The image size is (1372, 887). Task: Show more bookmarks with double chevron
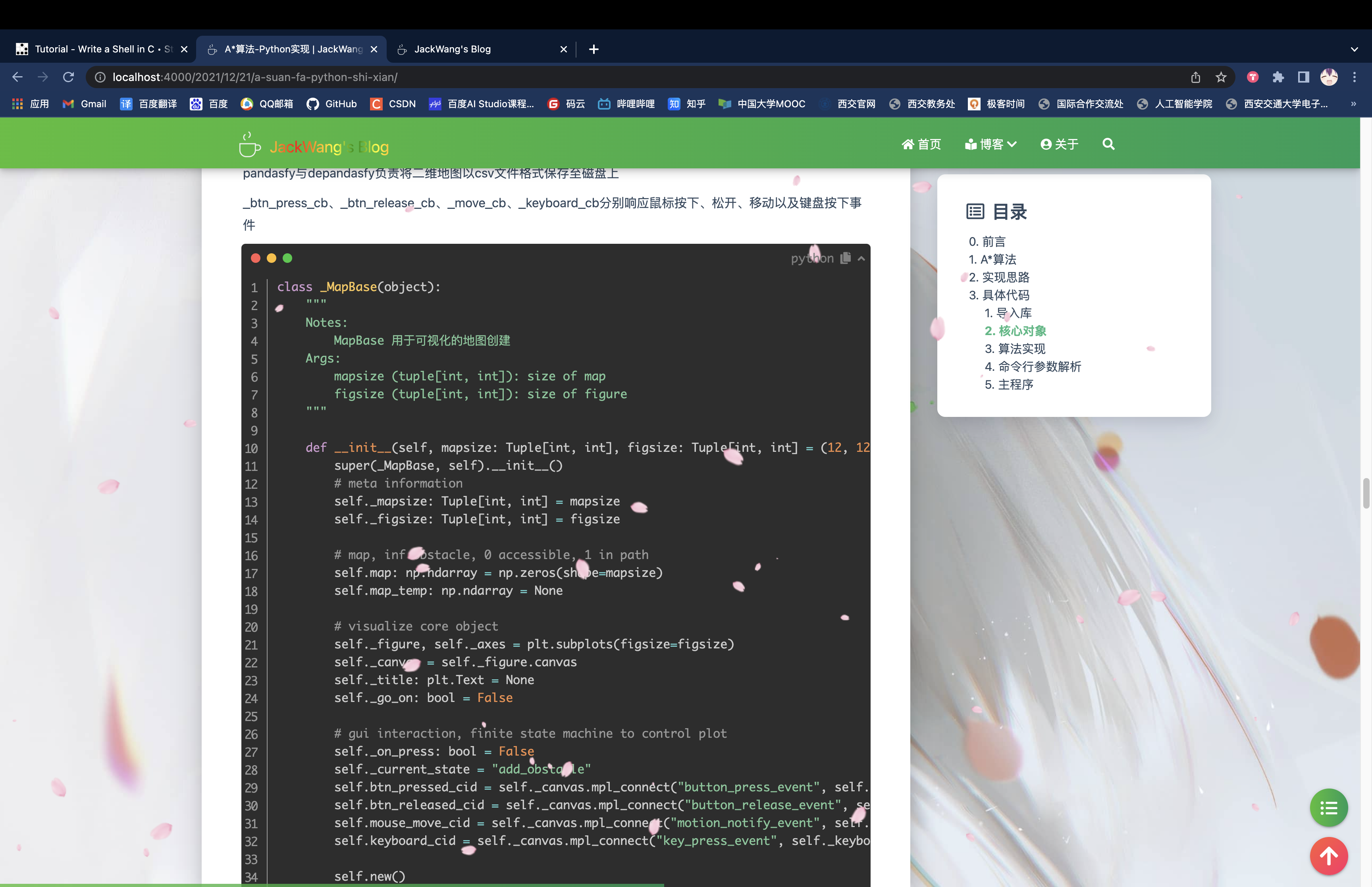pyautogui.click(x=1354, y=104)
